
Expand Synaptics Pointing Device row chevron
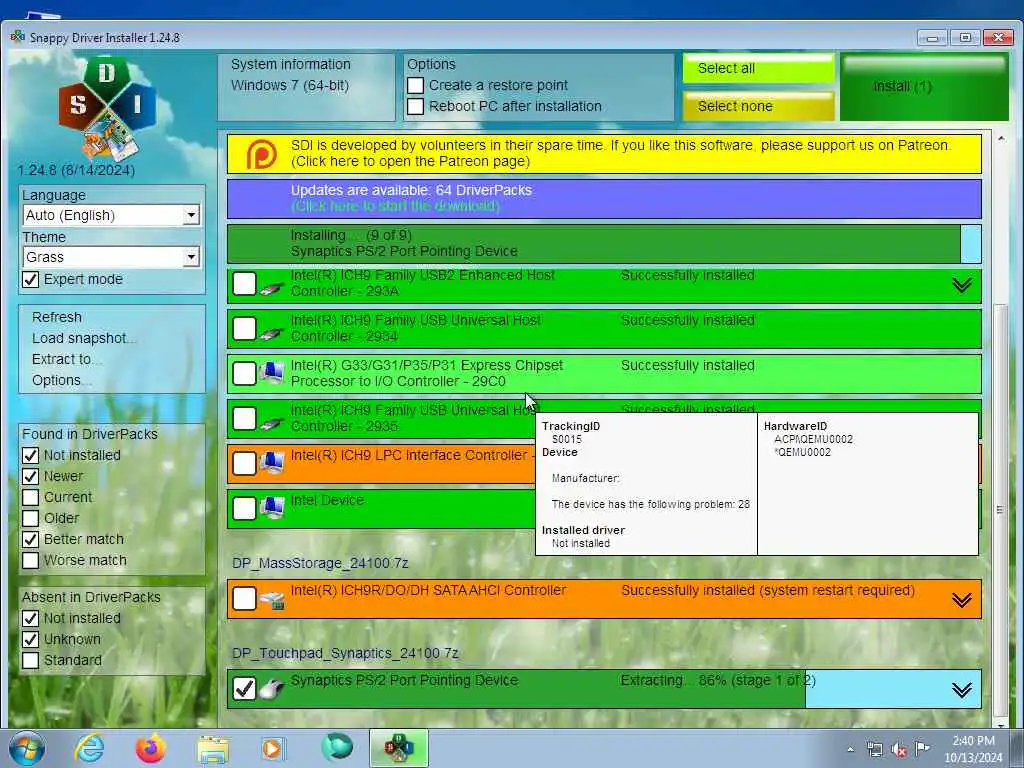pyautogui.click(x=962, y=690)
